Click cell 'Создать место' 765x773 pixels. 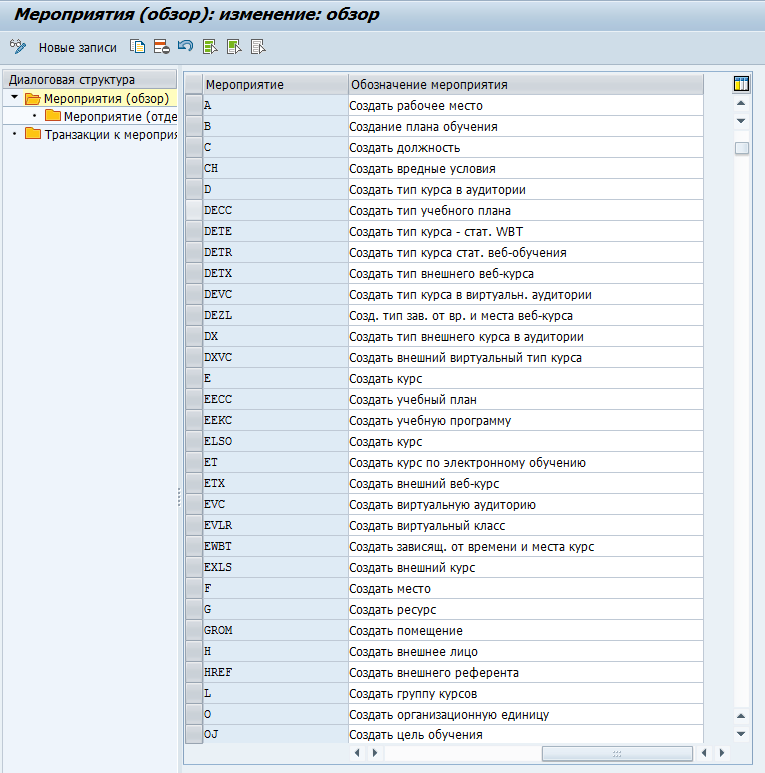(525, 589)
